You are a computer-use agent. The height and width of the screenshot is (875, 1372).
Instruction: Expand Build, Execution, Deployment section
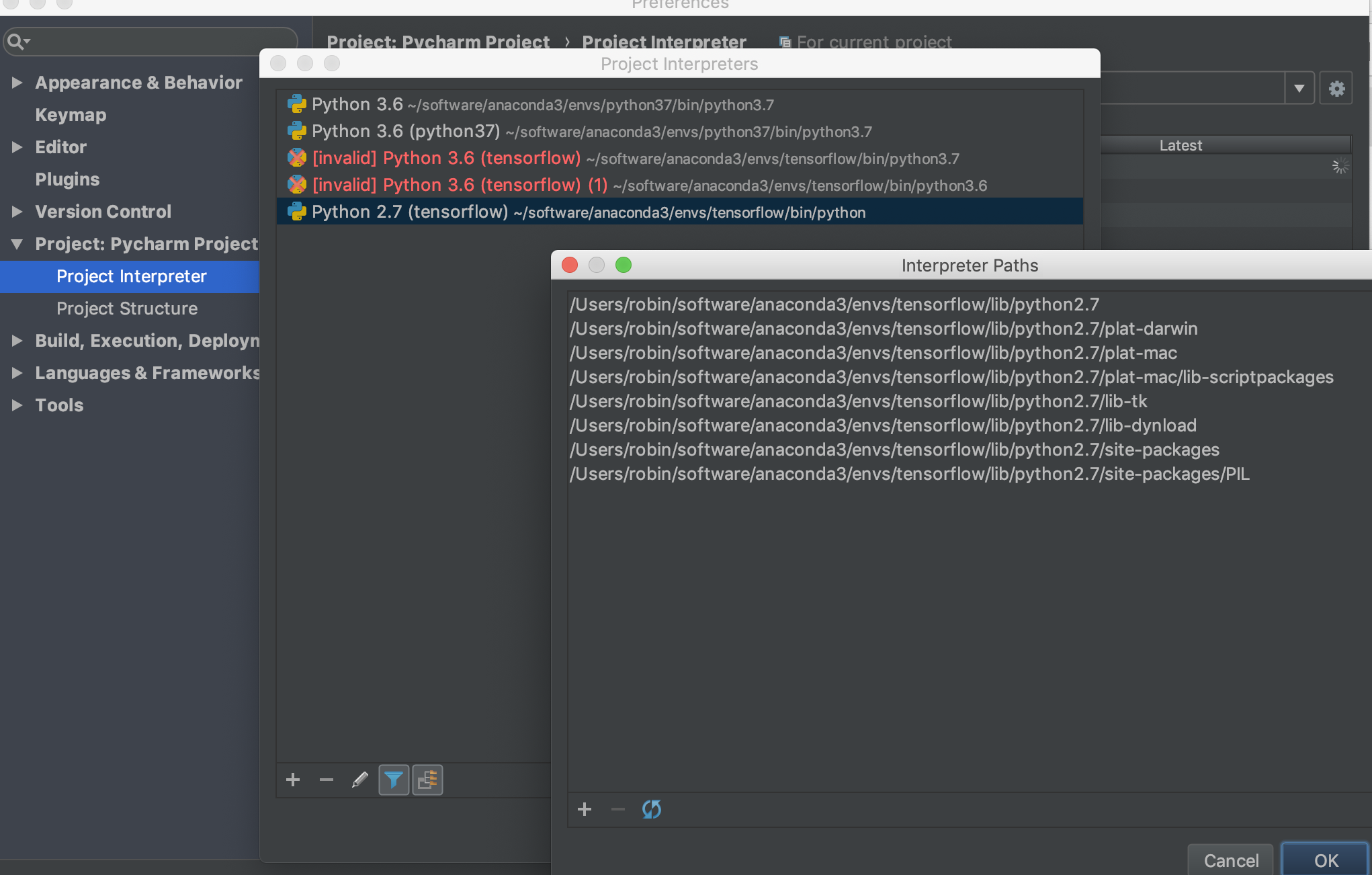17,341
